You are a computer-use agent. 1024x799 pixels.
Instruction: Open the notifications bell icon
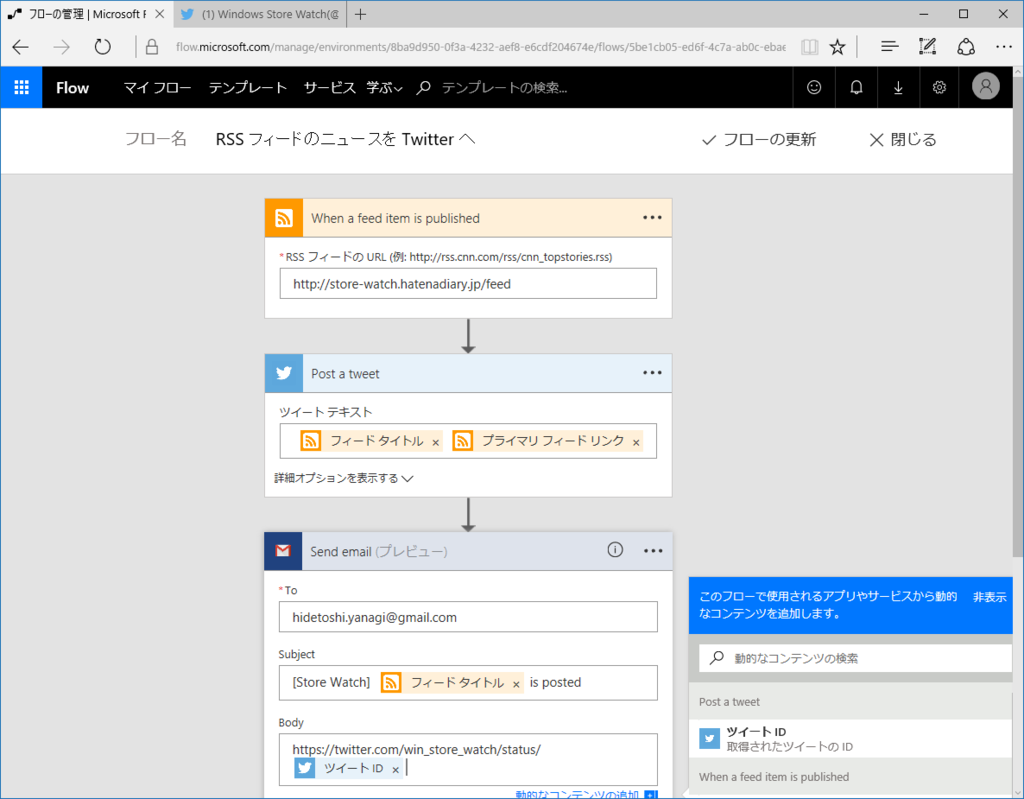click(x=856, y=87)
